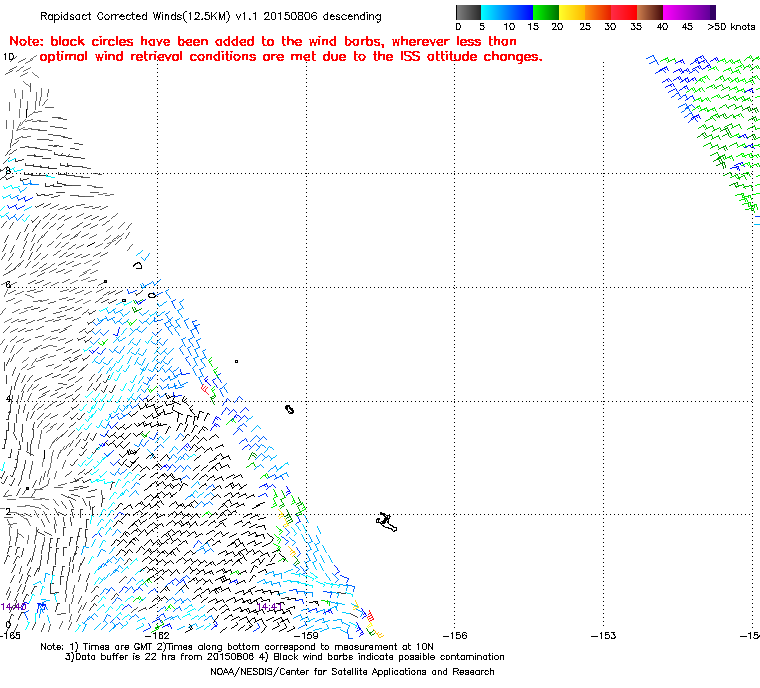Click the '25' label under the color bar
This screenshot has height=688, width=760.
point(585,27)
